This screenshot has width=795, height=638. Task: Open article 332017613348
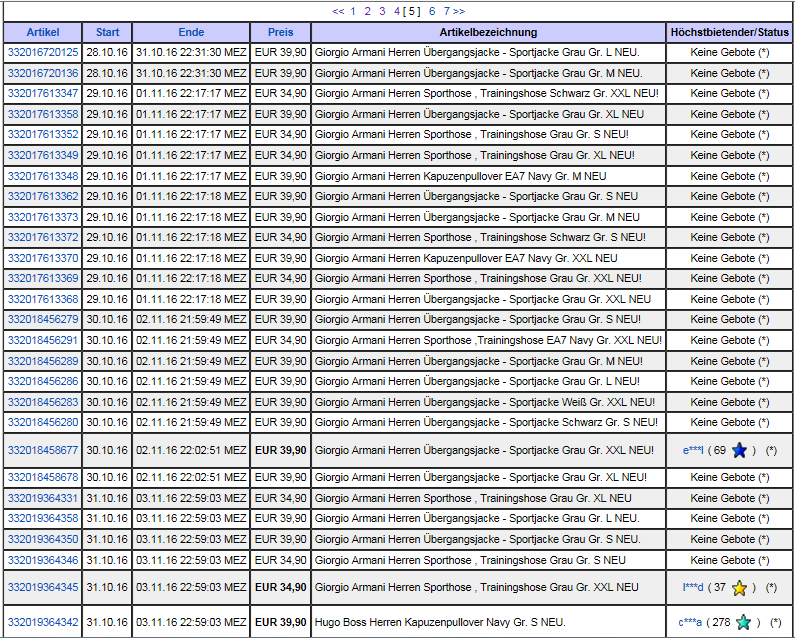tap(43, 176)
